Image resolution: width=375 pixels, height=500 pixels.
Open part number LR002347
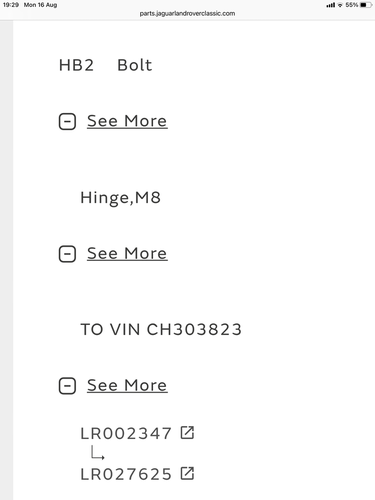tap(126, 433)
